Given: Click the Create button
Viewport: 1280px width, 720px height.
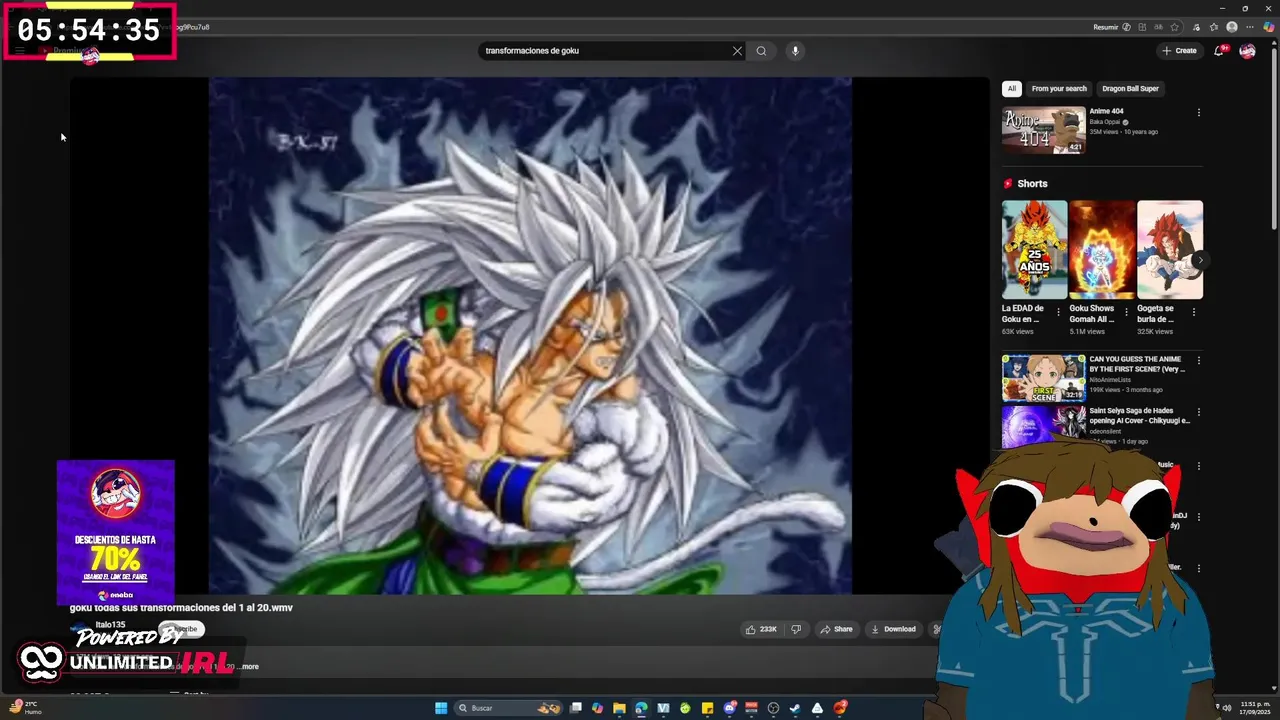Looking at the screenshot, I should pos(1179,51).
